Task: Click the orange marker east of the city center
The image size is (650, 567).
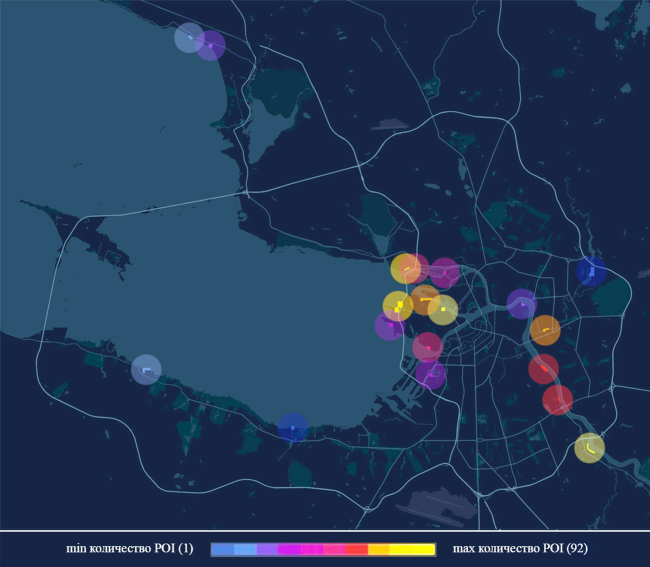Action: 545,329
